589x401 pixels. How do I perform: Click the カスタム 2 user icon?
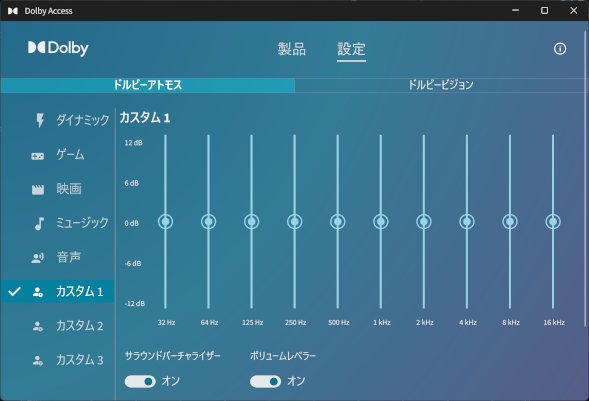pos(38,326)
